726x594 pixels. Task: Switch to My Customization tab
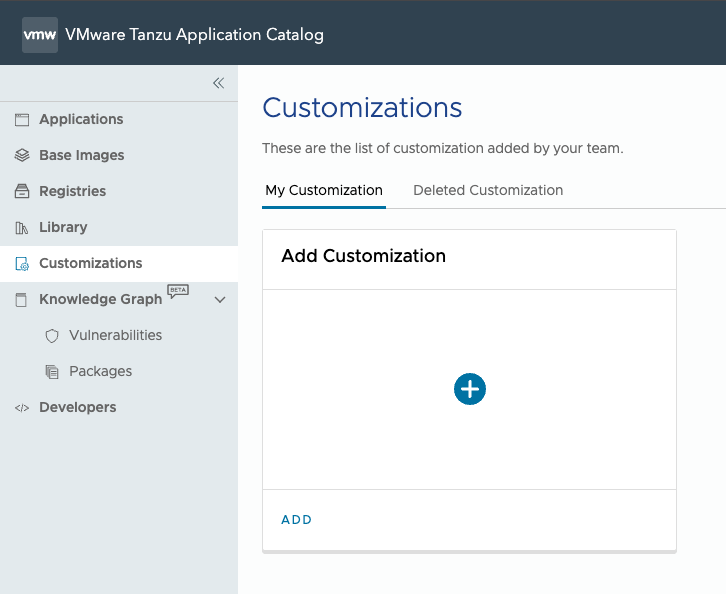(x=324, y=190)
